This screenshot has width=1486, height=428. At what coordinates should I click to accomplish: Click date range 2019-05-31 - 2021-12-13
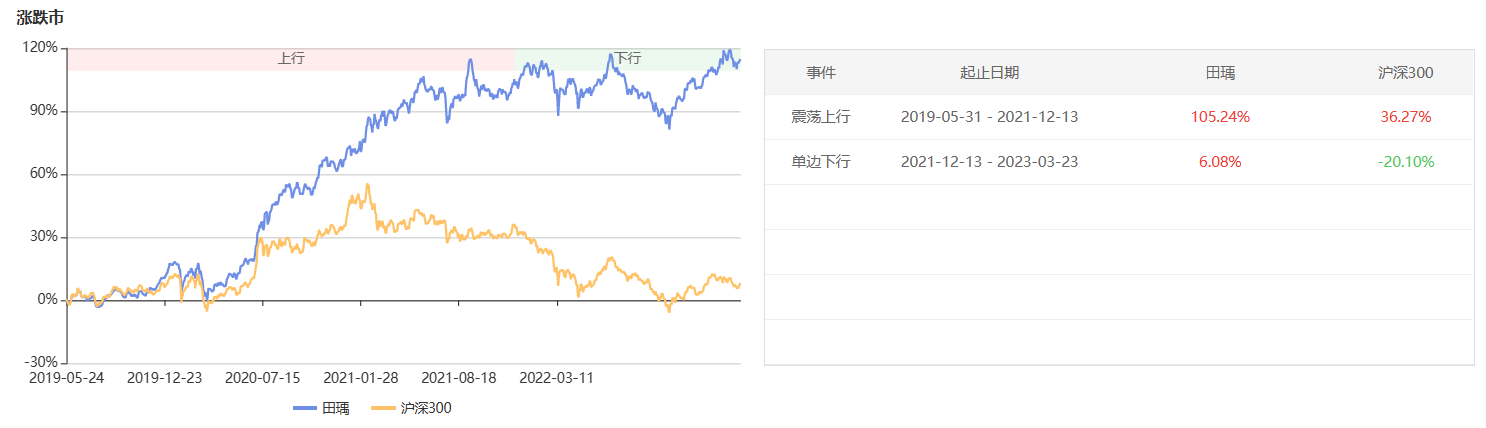[989, 117]
